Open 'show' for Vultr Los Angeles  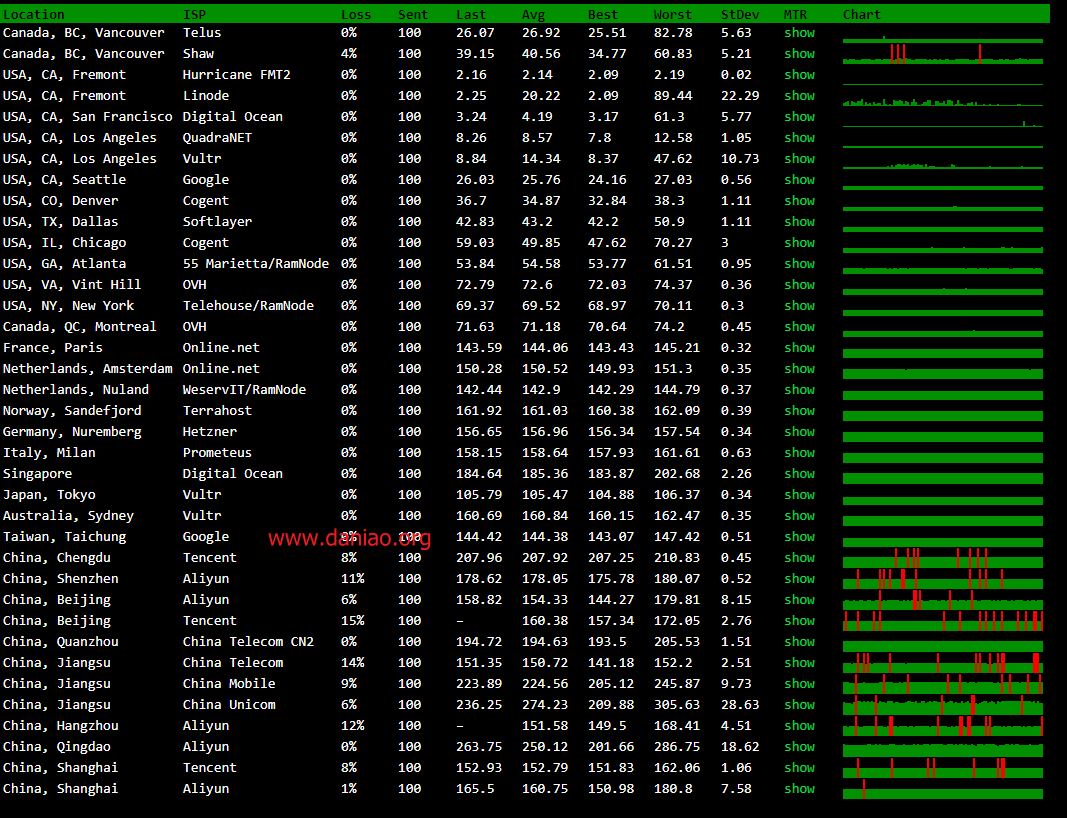coord(799,159)
